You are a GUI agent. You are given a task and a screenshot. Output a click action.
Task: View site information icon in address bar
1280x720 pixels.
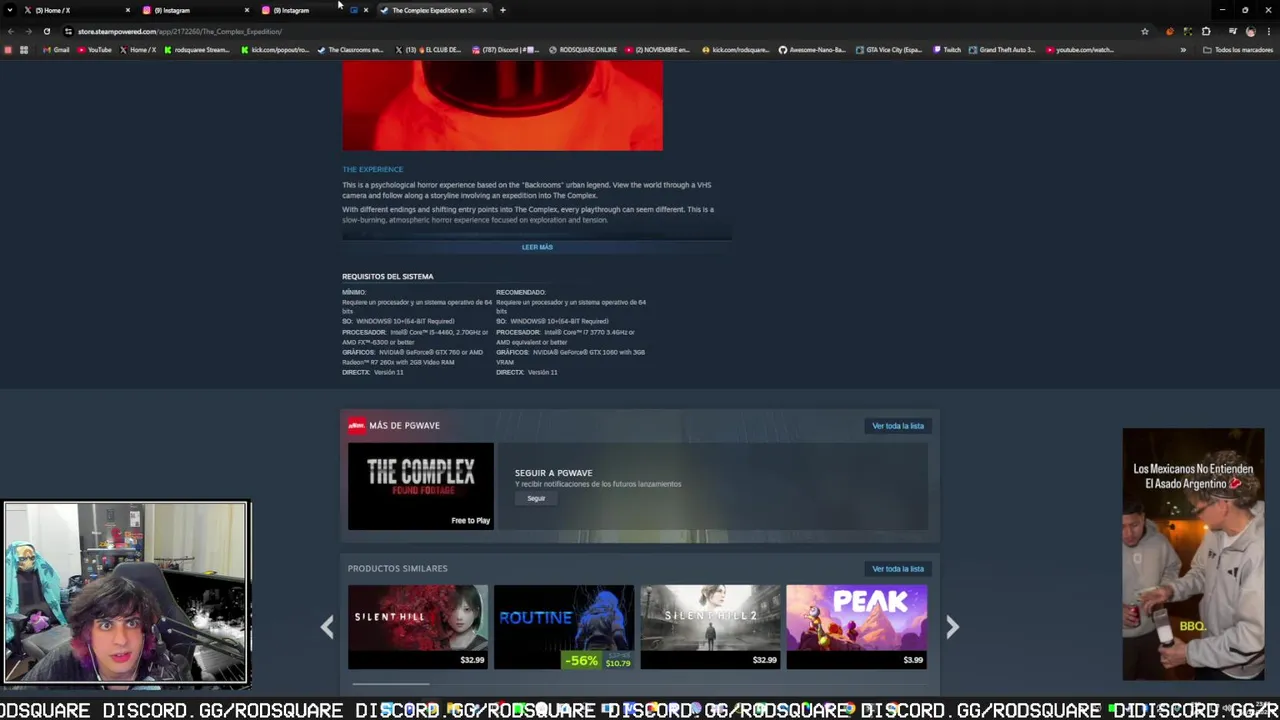(70, 31)
